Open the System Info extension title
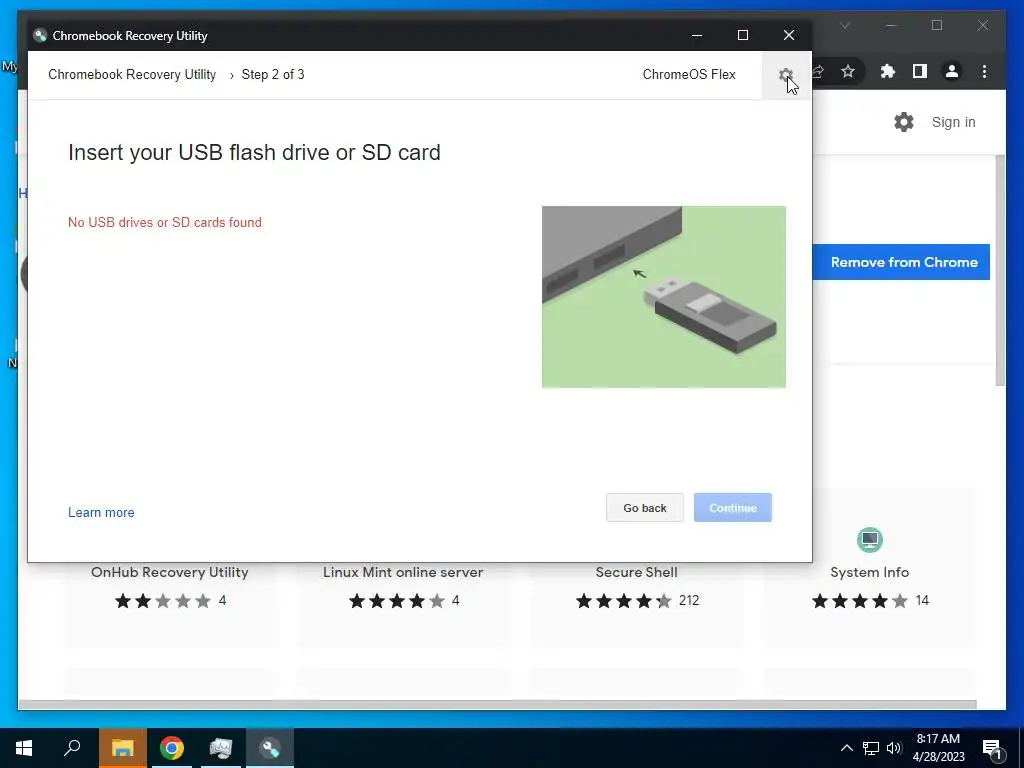This screenshot has height=768, width=1024. point(869,572)
